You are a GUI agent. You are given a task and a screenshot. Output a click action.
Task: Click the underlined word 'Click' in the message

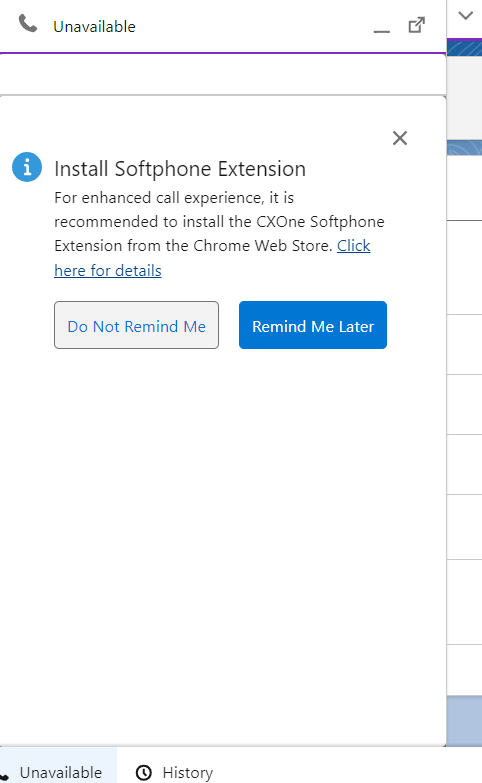tap(354, 246)
